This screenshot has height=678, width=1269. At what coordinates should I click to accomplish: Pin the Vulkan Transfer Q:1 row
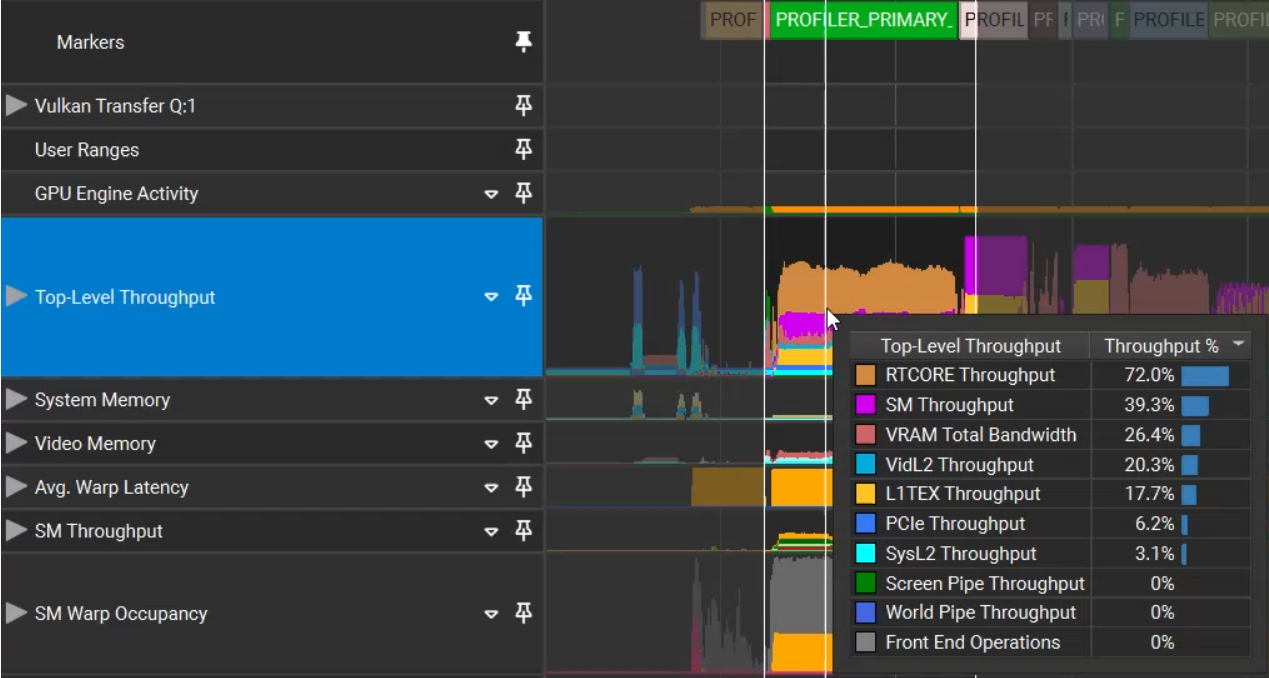[521, 105]
